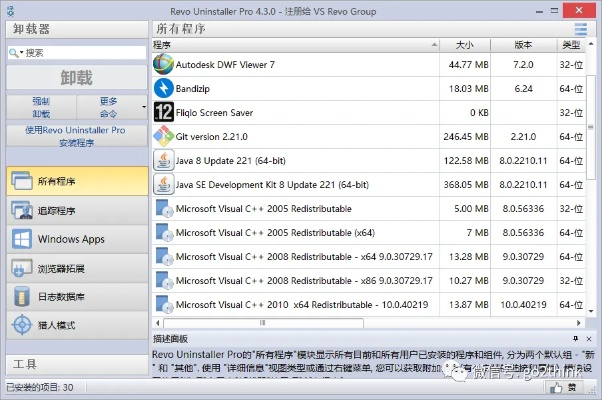602x400 pixels.
Task: Expand the 工具 section in the sidebar
Action: (74, 364)
